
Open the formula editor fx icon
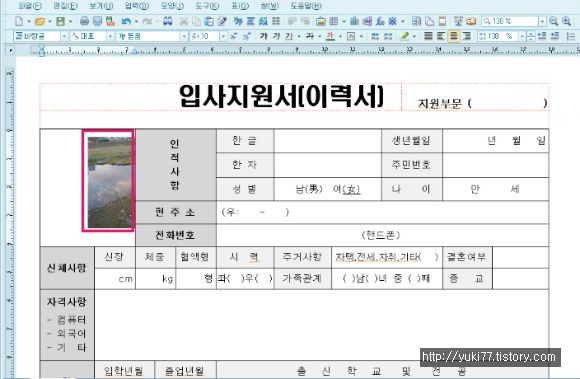(380, 21)
